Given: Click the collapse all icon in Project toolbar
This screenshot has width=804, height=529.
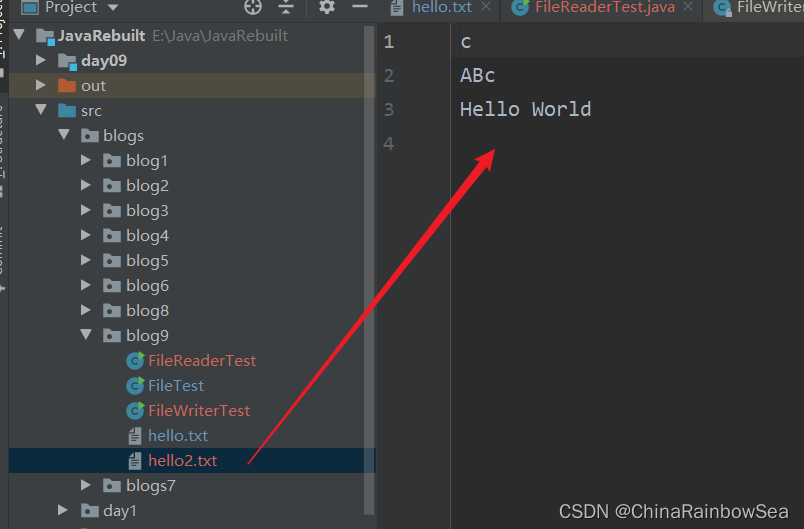Looking at the screenshot, I should tap(286, 7).
